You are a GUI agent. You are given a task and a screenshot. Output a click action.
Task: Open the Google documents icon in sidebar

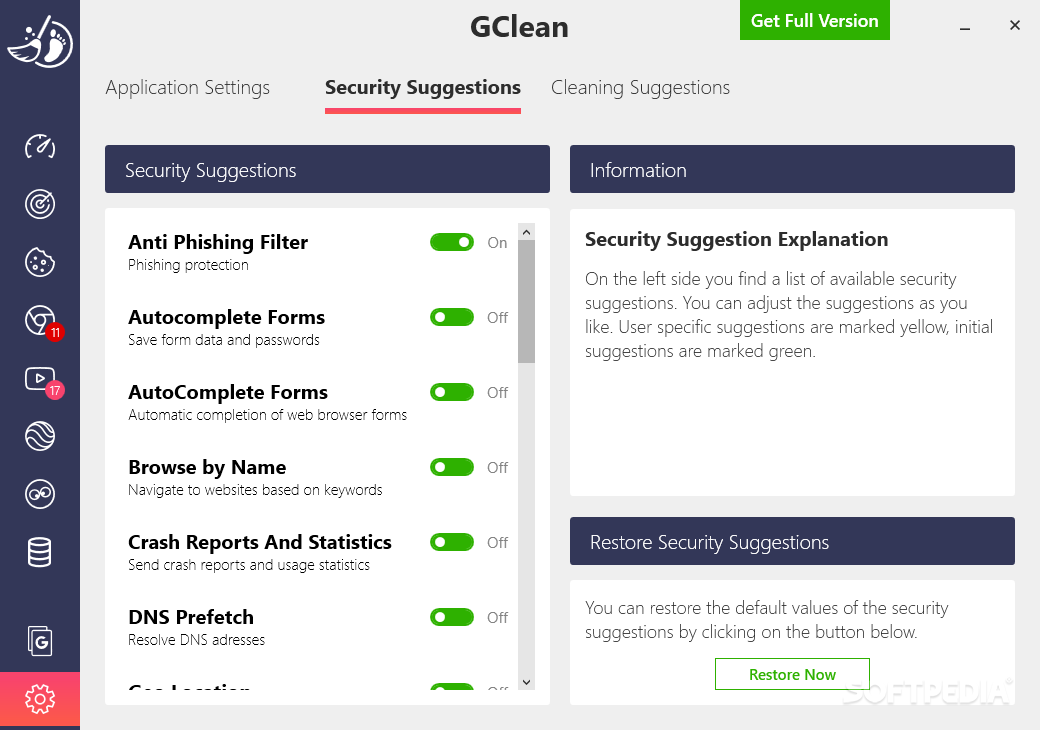40,641
